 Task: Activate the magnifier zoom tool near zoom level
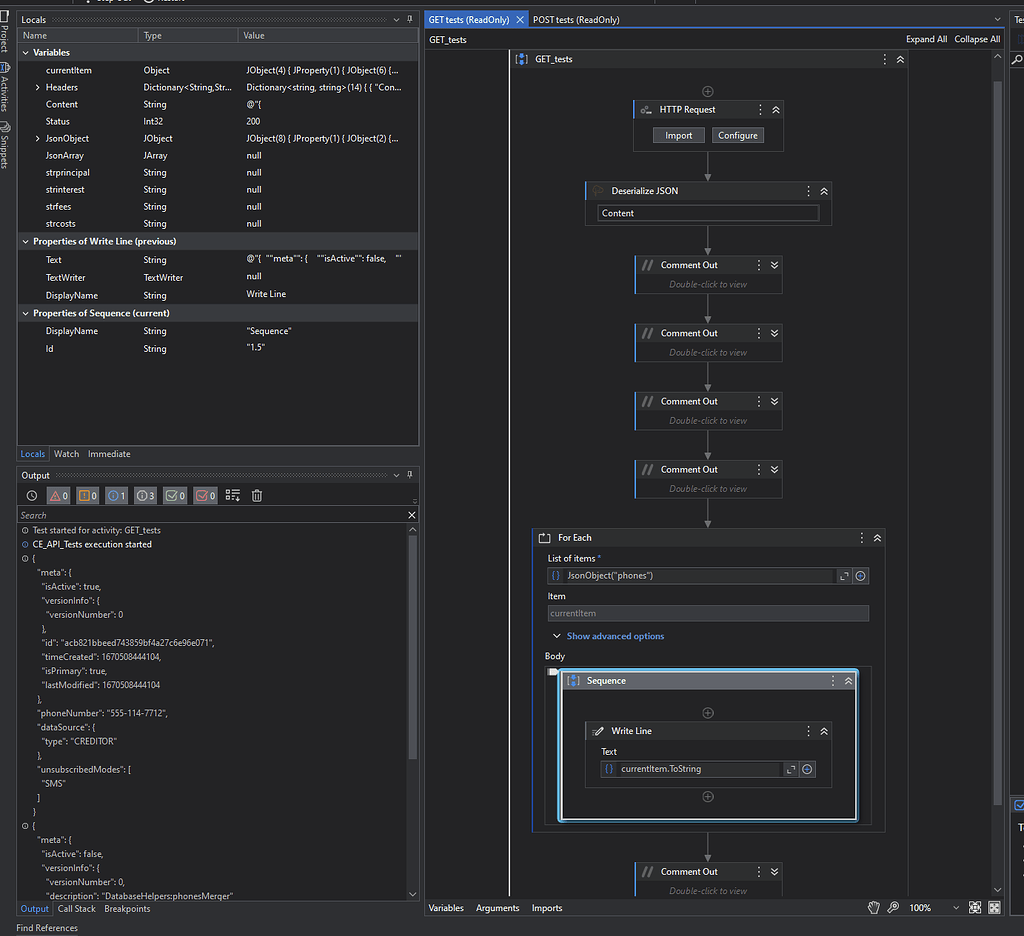893,907
